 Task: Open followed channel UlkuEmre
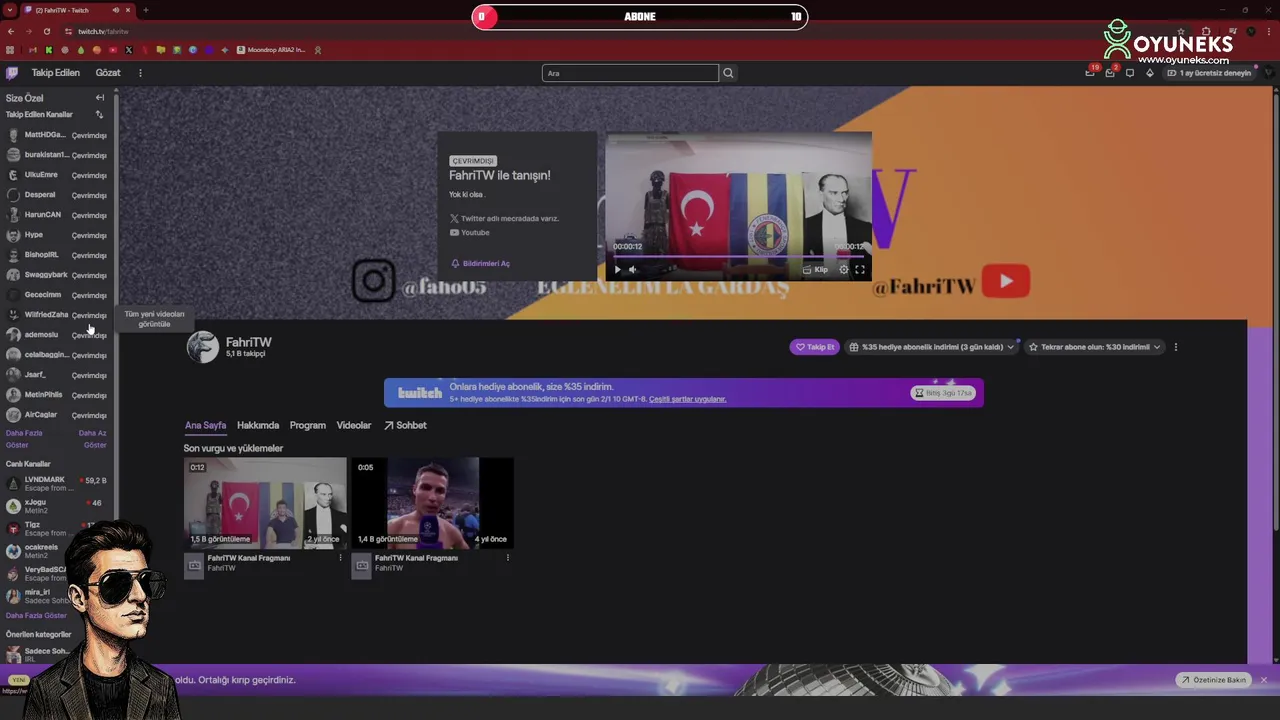tap(56, 175)
